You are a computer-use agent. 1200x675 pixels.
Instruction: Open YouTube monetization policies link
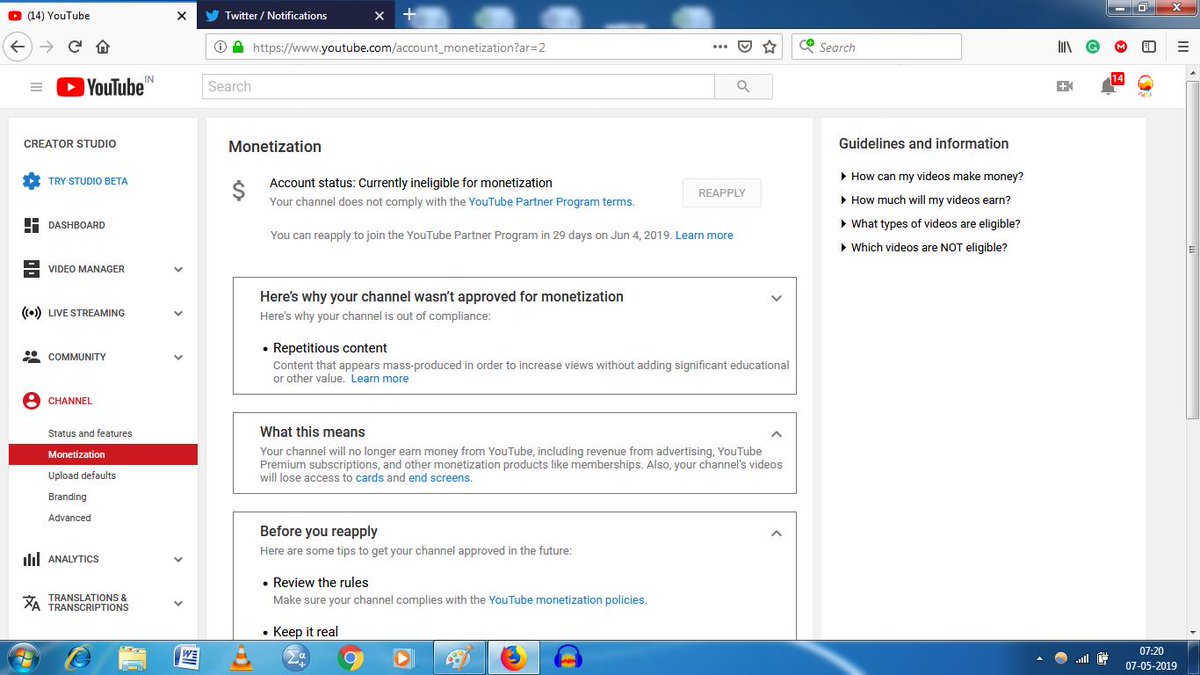[566, 600]
